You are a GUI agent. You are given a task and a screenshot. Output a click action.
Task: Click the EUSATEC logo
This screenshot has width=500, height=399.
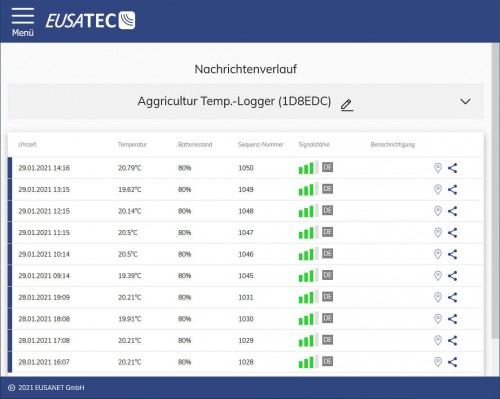coord(90,21)
